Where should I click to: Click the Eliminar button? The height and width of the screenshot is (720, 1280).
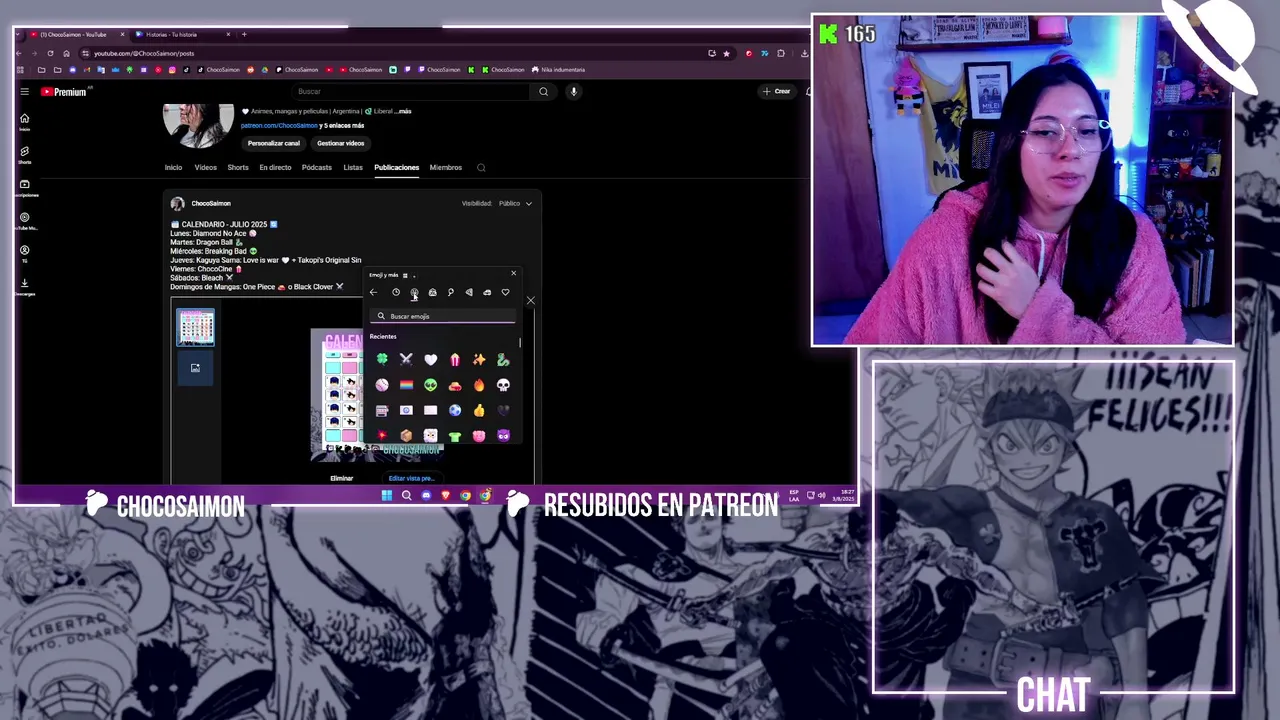coord(342,478)
